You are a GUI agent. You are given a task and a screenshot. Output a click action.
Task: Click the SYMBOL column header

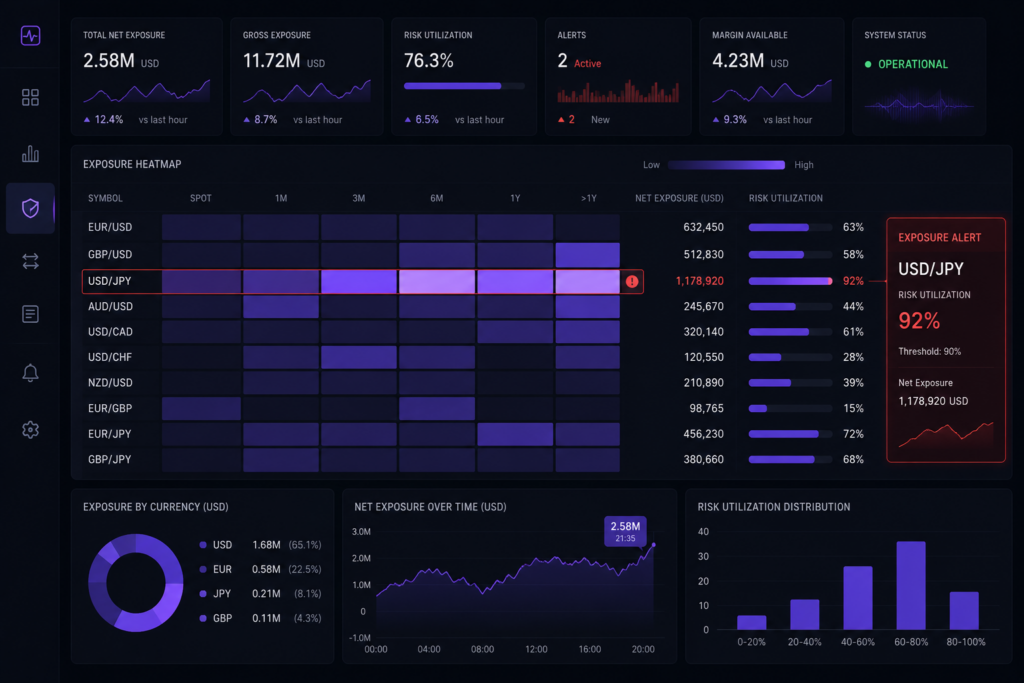[105, 198]
